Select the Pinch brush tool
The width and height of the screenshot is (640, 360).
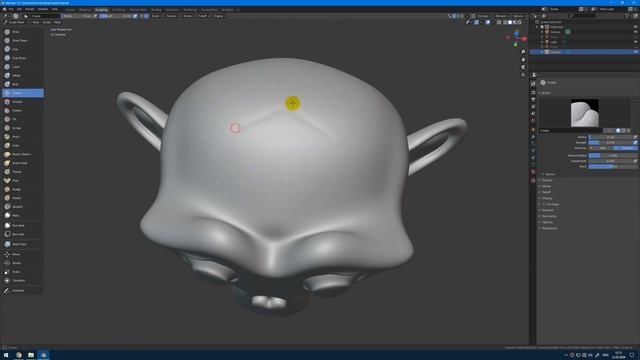(x=22, y=137)
